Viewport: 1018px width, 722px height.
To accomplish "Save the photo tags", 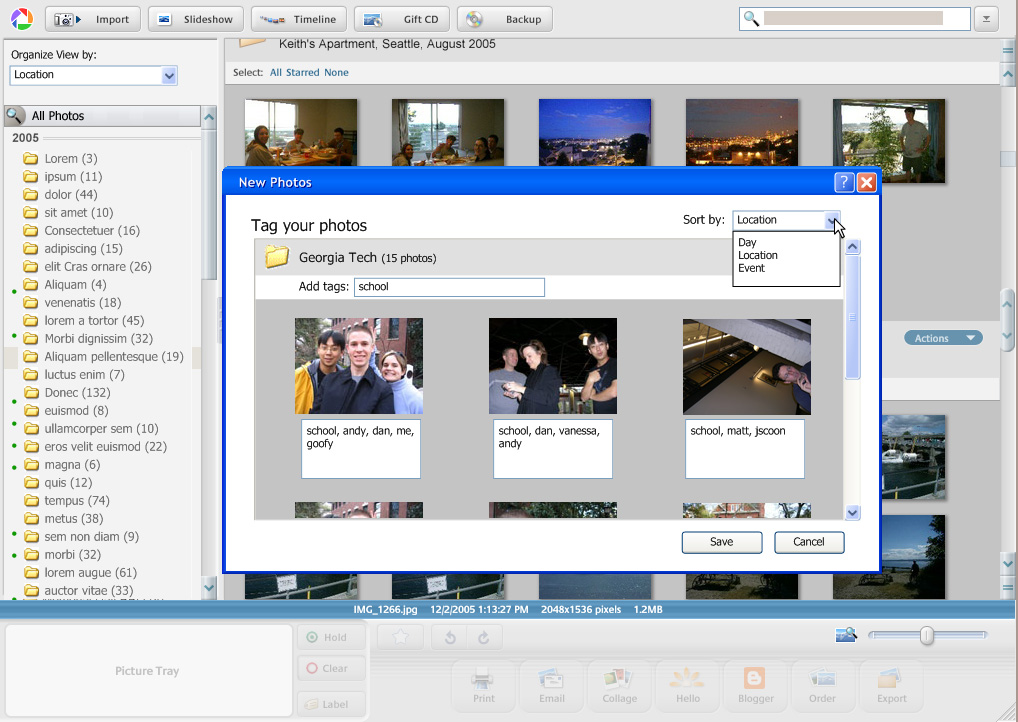I will coord(721,542).
